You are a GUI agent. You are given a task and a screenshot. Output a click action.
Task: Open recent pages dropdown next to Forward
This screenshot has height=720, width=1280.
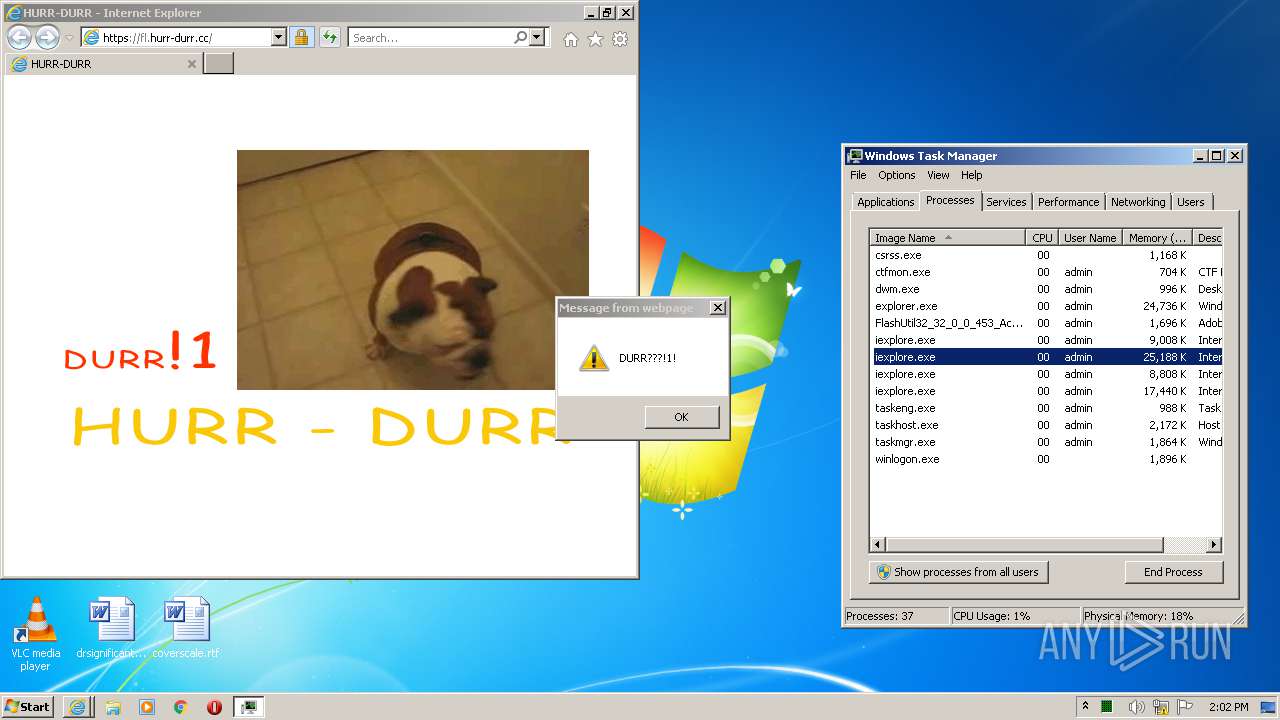point(69,38)
